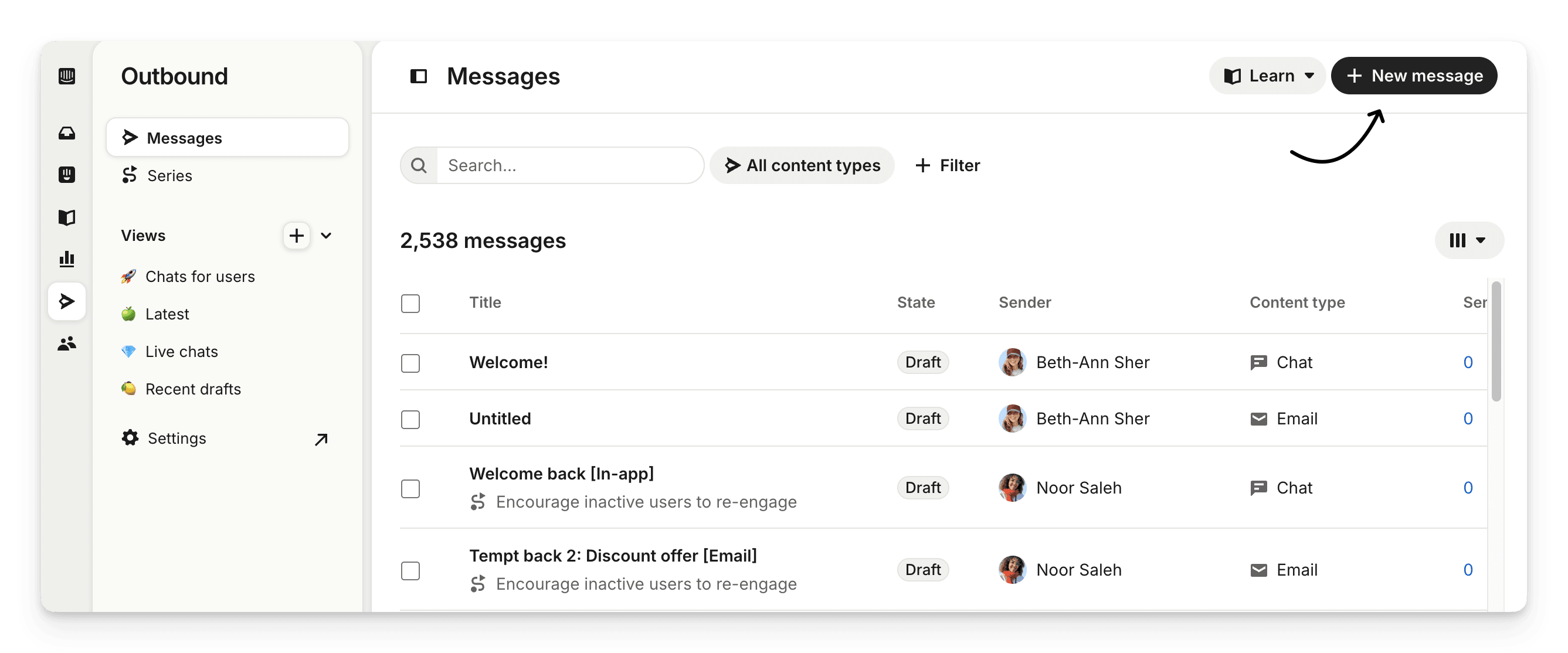Screen dimensions: 1568x653
Task: Open the Recent drafts view
Action: (192, 389)
